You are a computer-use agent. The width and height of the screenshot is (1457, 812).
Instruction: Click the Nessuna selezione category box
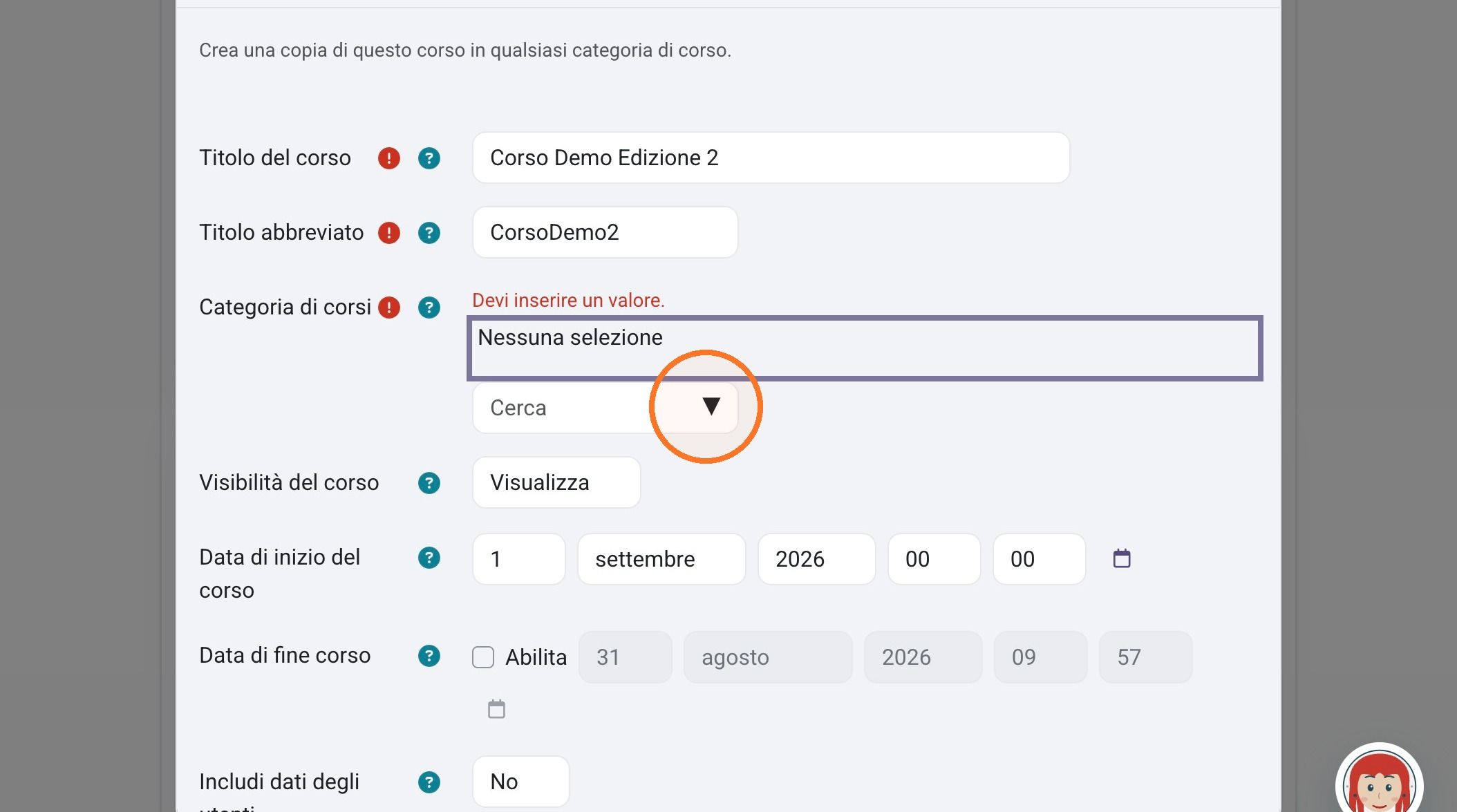click(865, 348)
